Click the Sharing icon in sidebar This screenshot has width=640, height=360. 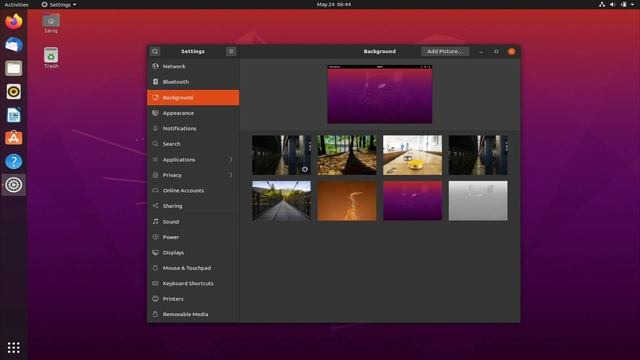tap(156, 206)
